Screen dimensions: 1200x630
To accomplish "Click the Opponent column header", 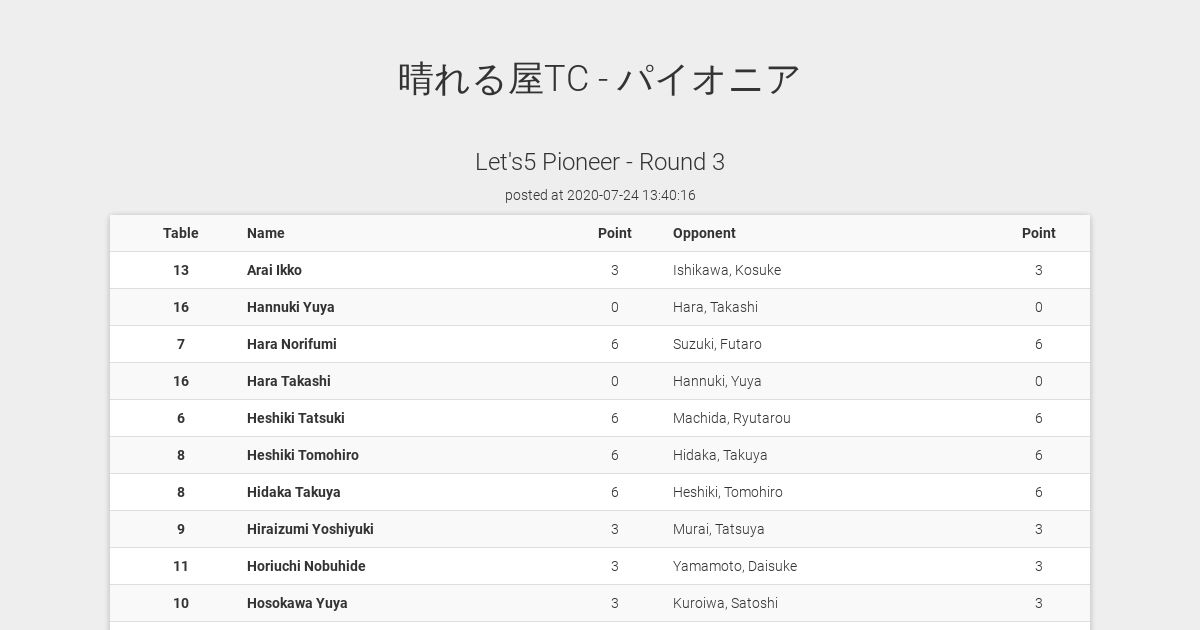I will 704,233.
